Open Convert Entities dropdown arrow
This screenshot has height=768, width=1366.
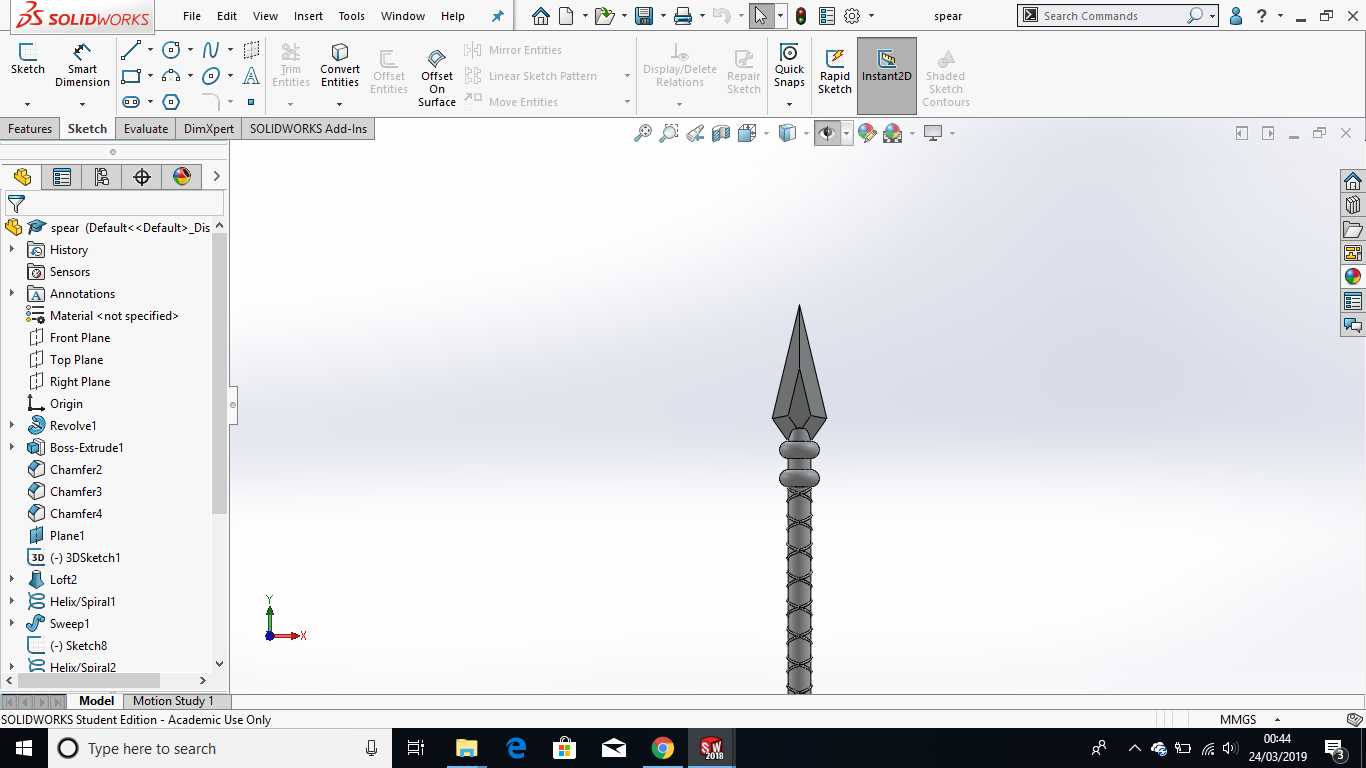coord(340,103)
